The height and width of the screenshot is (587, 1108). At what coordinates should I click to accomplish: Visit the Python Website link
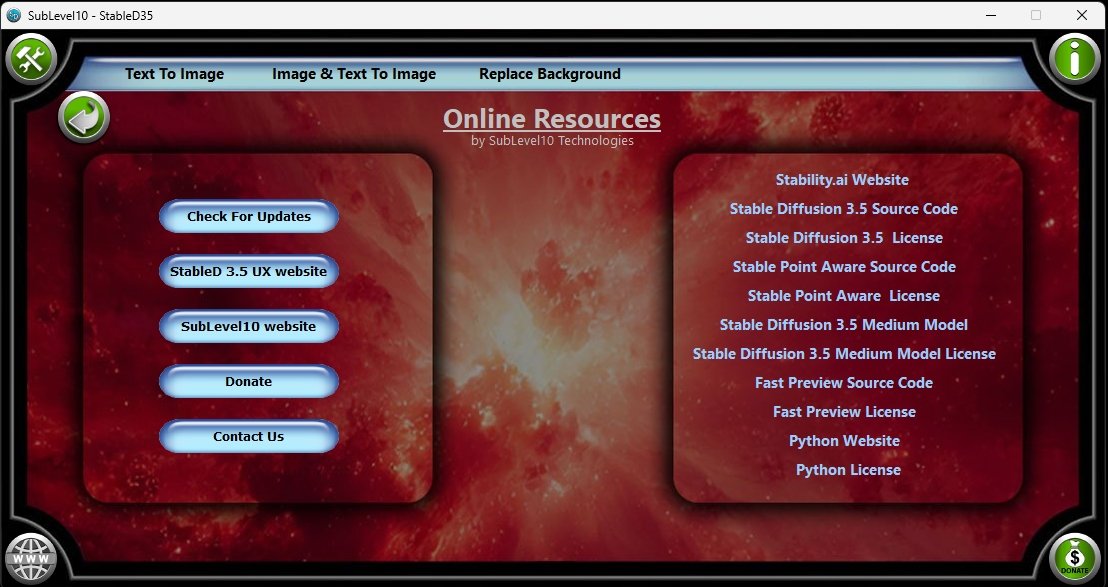click(x=843, y=441)
